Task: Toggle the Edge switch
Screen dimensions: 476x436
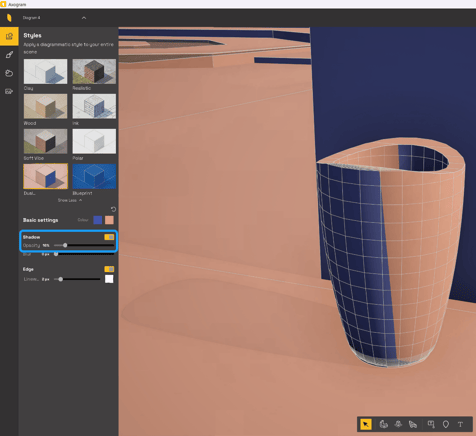Action: 109,269
